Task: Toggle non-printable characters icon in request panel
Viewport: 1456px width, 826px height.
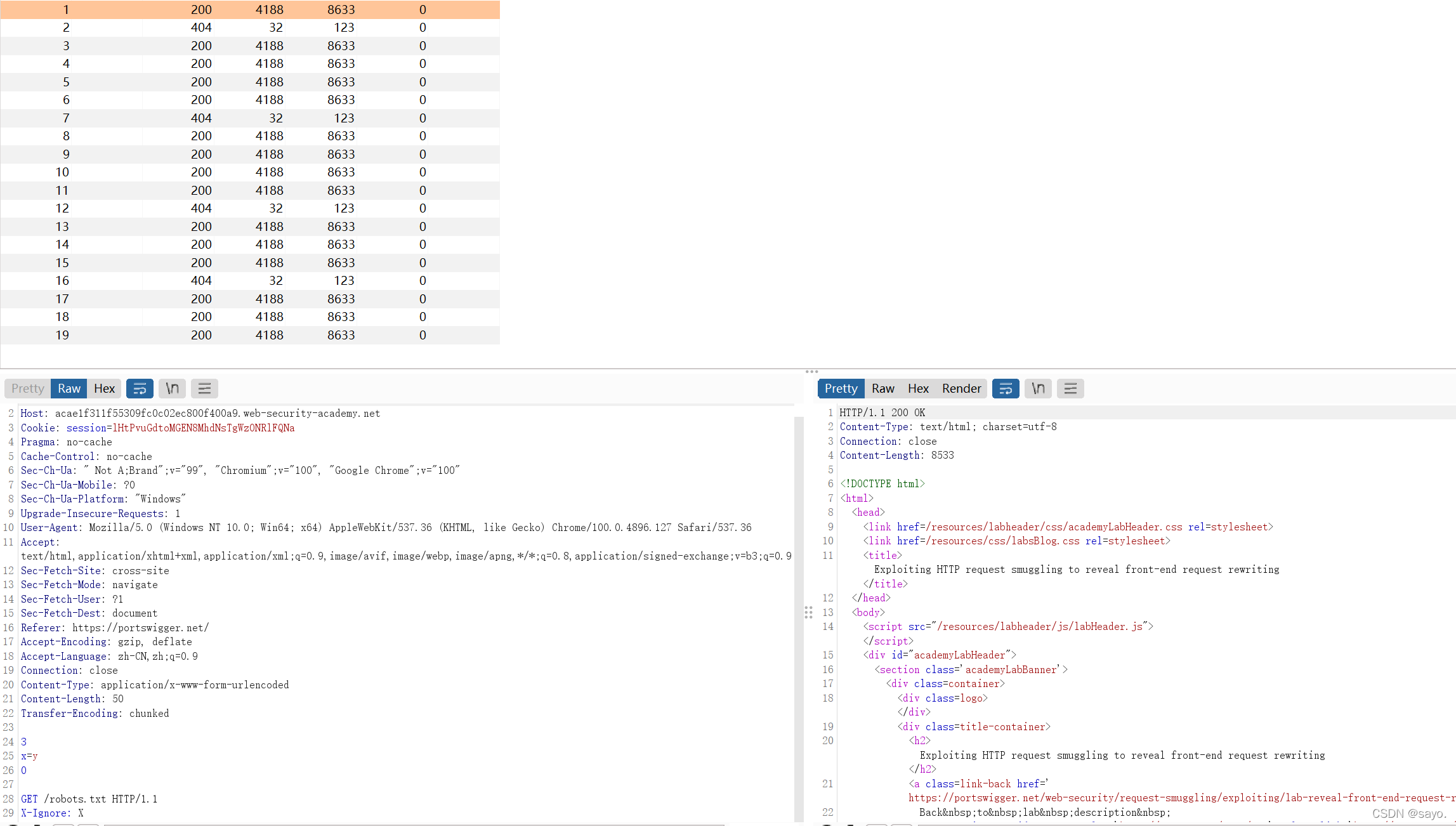Action: tap(172, 388)
